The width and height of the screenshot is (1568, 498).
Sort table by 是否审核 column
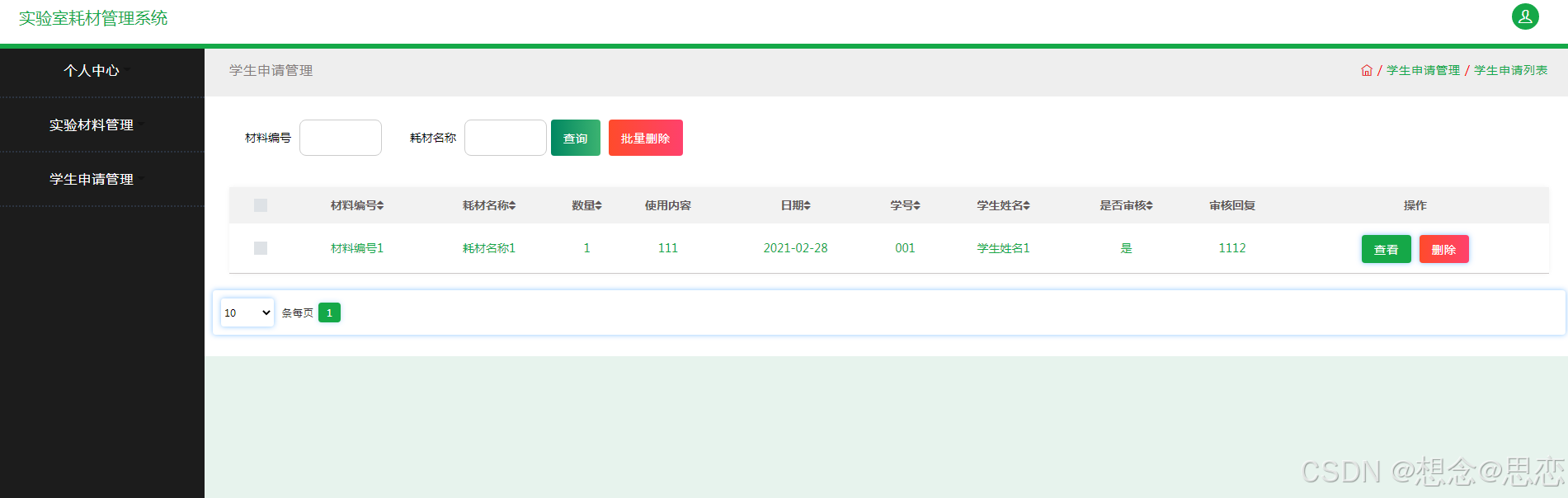coord(1126,205)
